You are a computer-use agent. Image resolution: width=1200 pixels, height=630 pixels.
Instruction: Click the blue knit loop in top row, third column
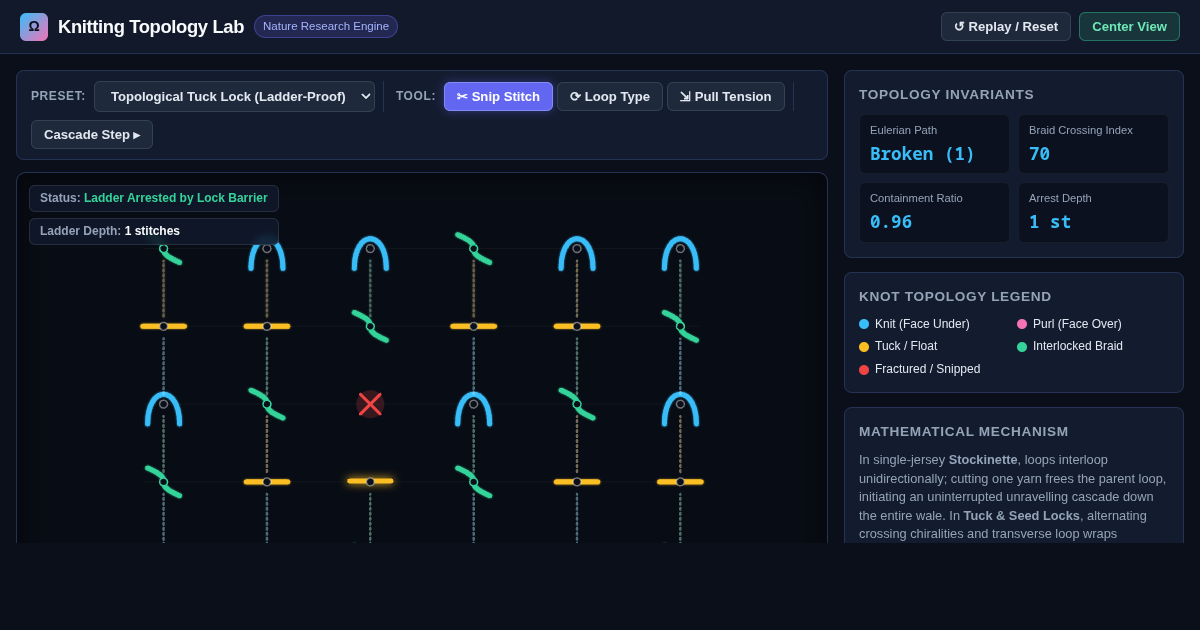tap(370, 253)
